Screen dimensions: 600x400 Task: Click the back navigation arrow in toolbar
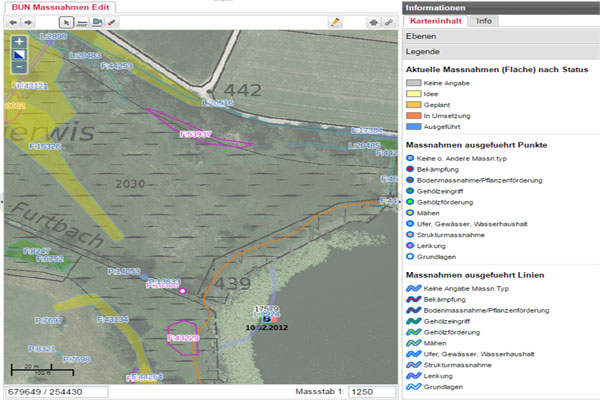pos(13,21)
